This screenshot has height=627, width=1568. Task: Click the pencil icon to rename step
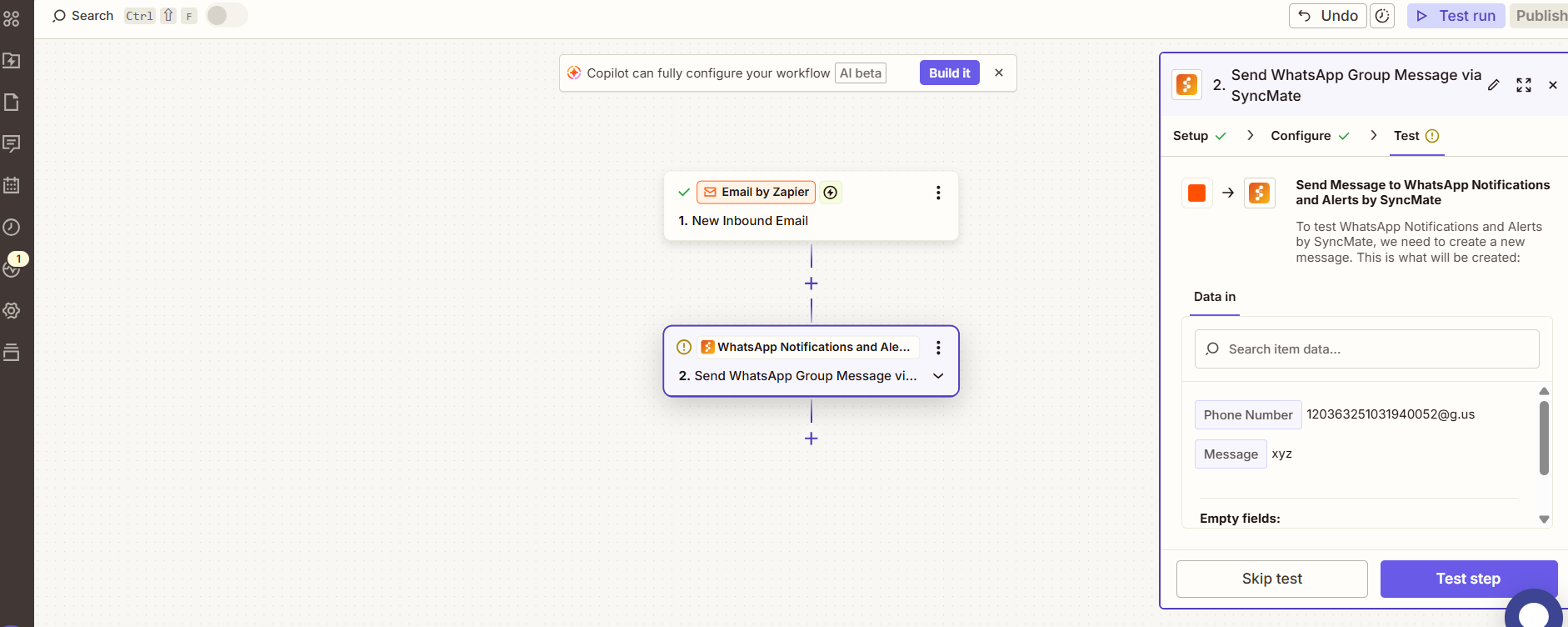tap(1494, 85)
